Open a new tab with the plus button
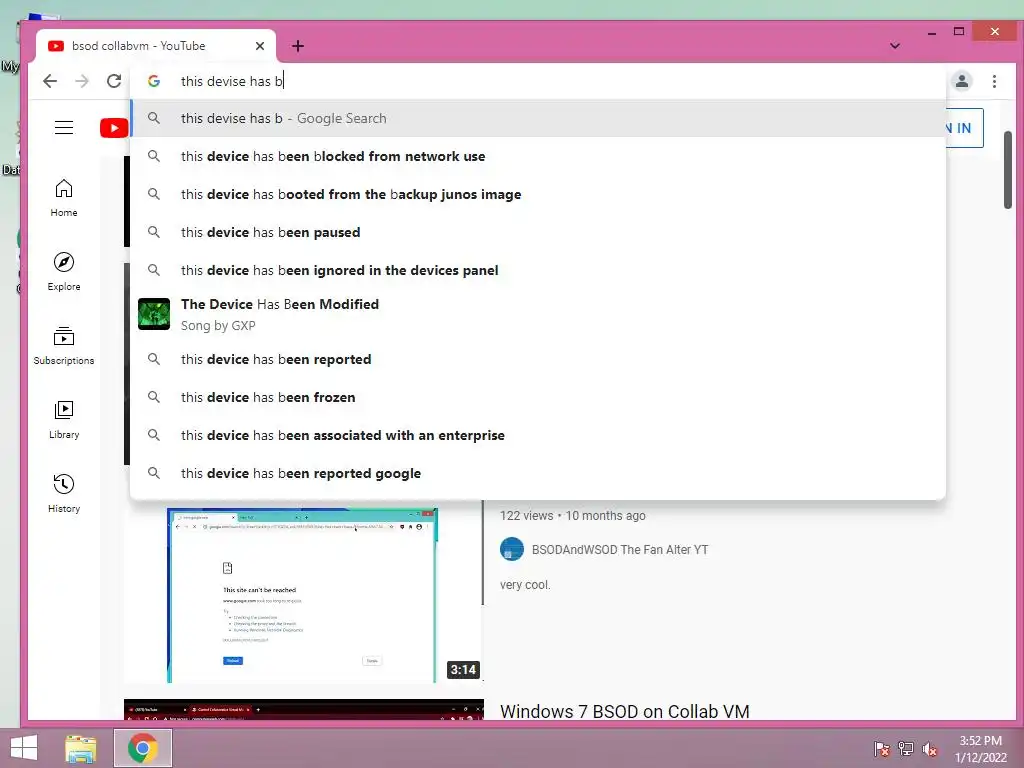 coord(298,46)
